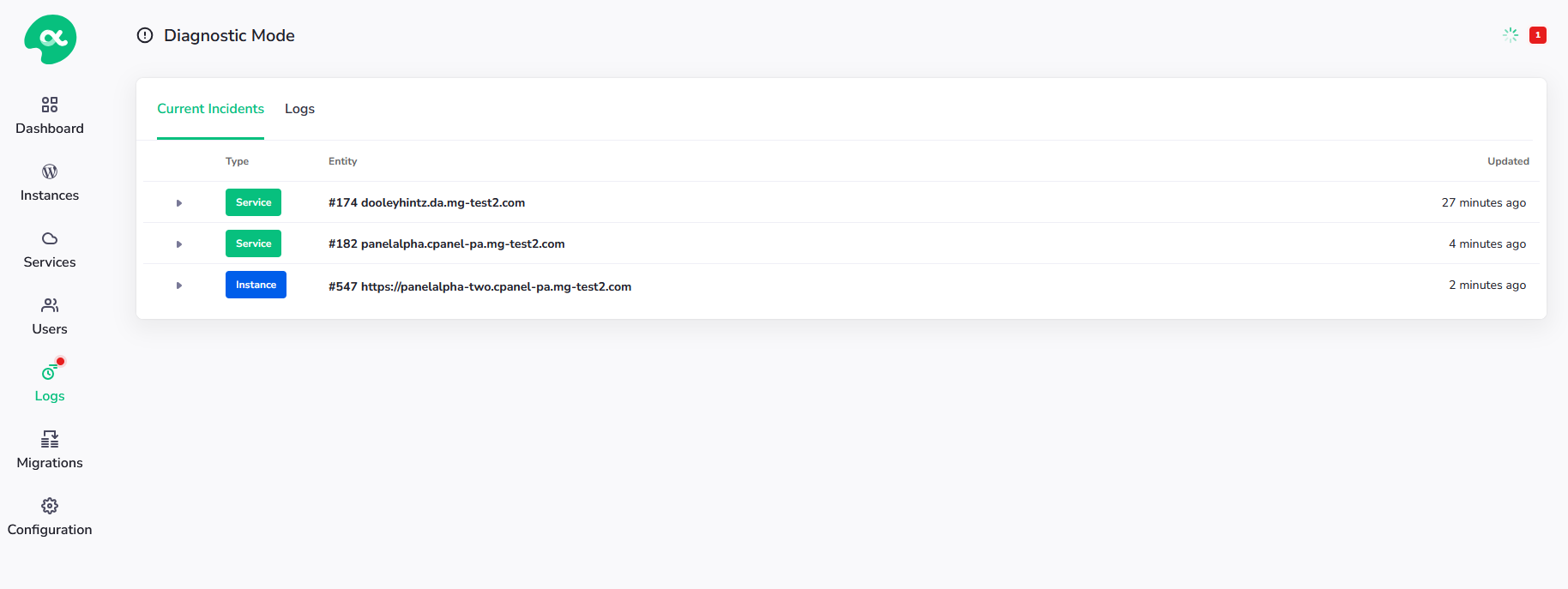Select entity #182 panelalpha.cpanel-pa.mg-test2.com

click(x=446, y=244)
